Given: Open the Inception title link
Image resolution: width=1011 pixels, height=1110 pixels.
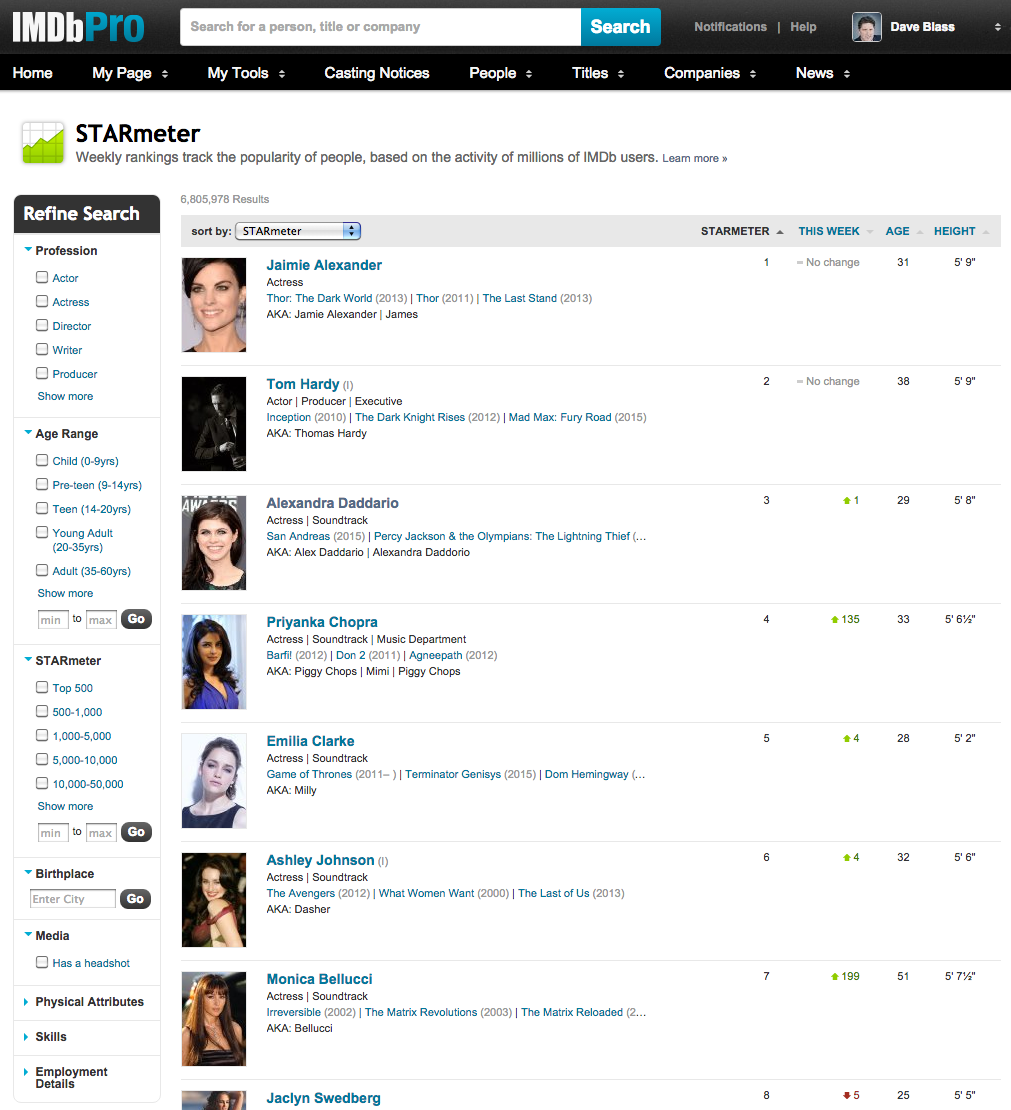Looking at the screenshot, I should 289,418.
